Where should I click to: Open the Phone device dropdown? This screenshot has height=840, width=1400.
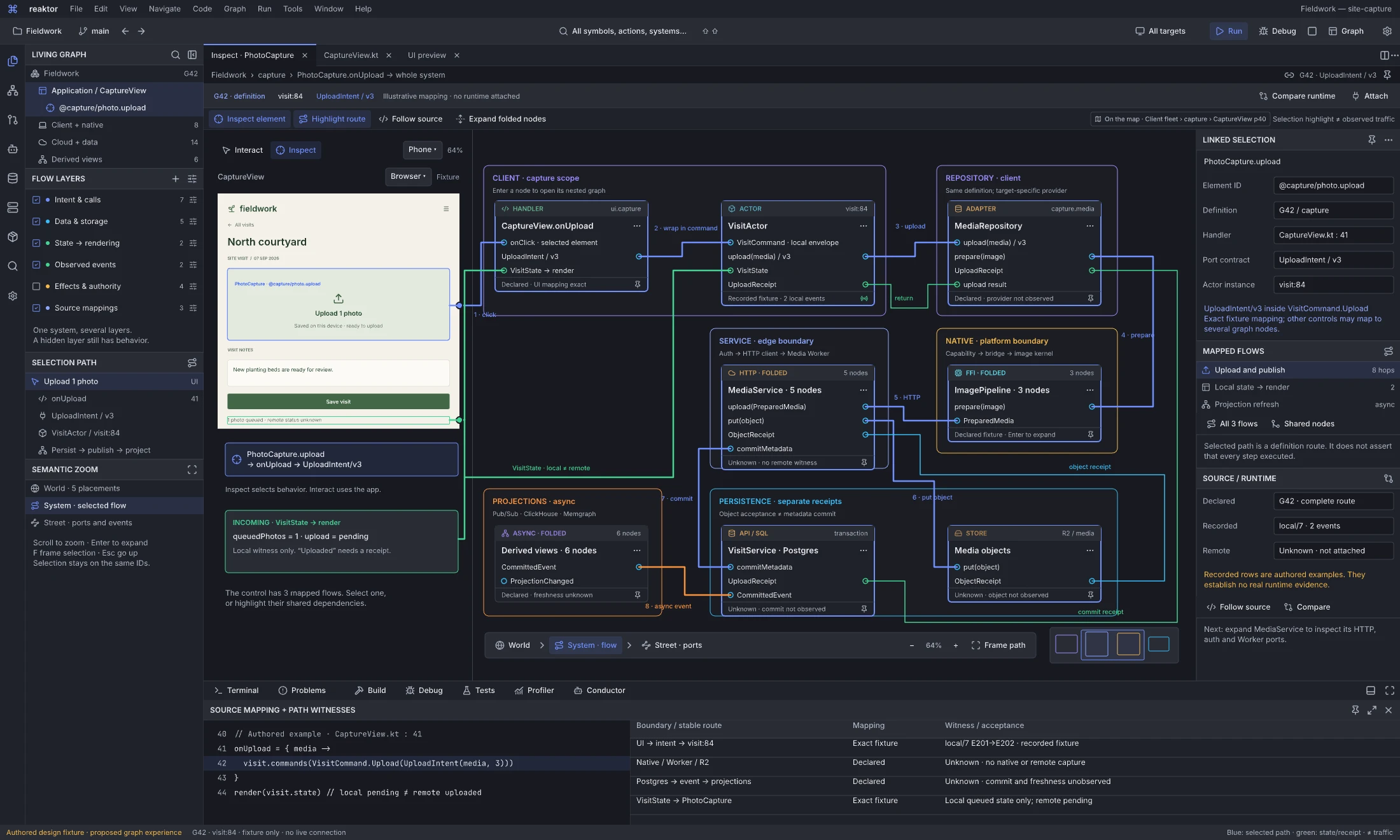423,150
